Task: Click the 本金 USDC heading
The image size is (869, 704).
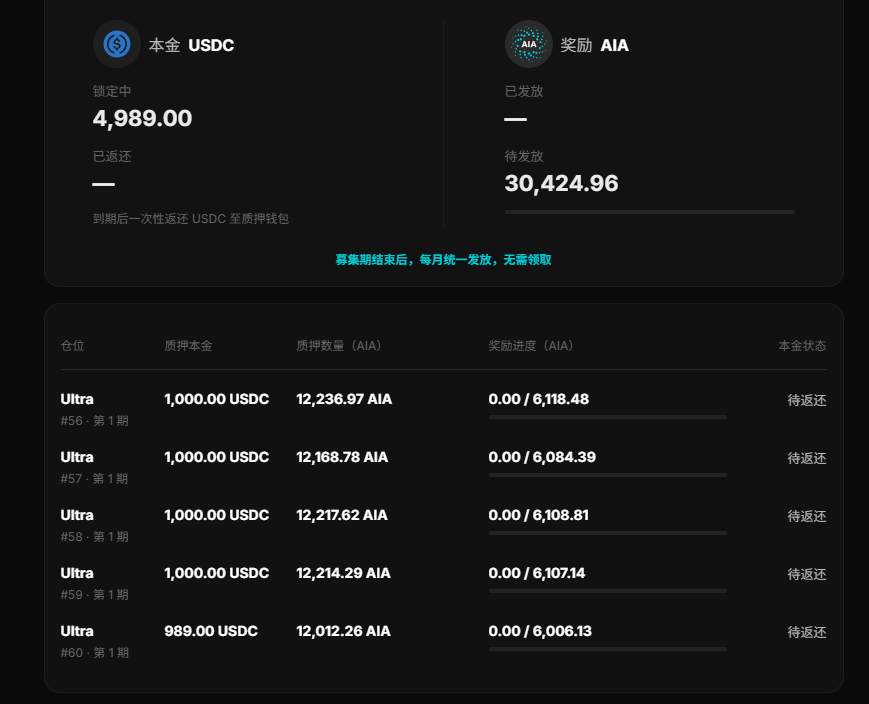Action: coord(191,45)
